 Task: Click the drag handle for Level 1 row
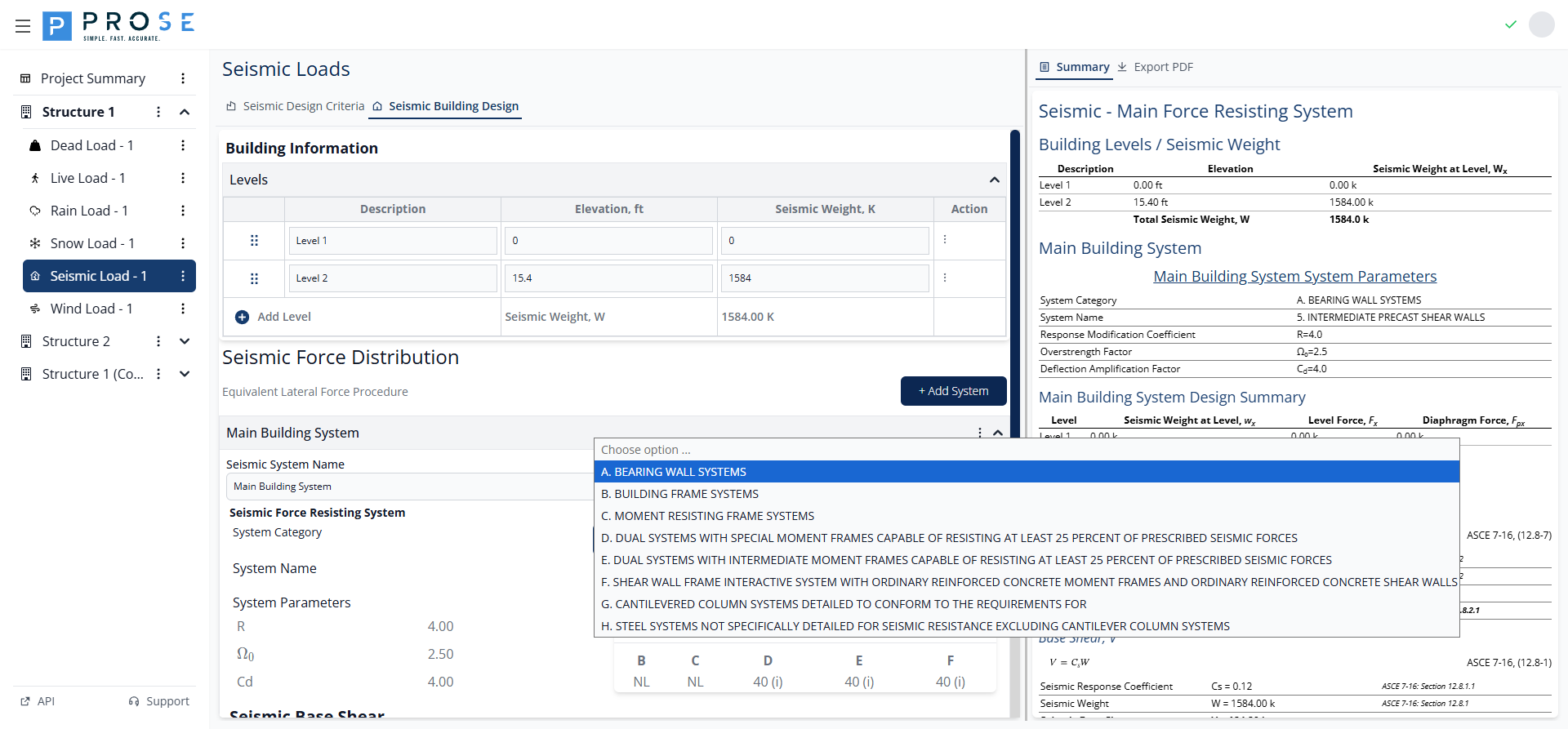(x=254, y=241)
